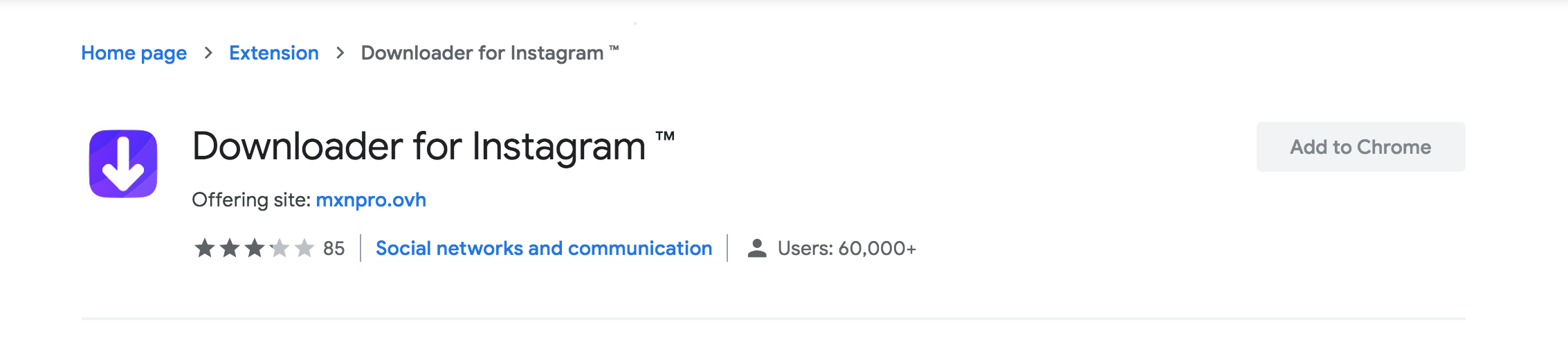This screenshot has height=345, width=1568.
Task: Click the Offering site label text
Action: tap(251, 200)
